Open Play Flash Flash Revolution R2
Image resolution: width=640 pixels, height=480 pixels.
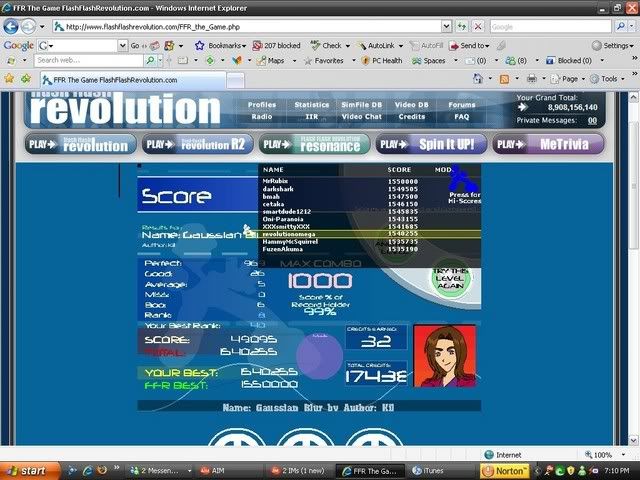[x=196, y=144]
